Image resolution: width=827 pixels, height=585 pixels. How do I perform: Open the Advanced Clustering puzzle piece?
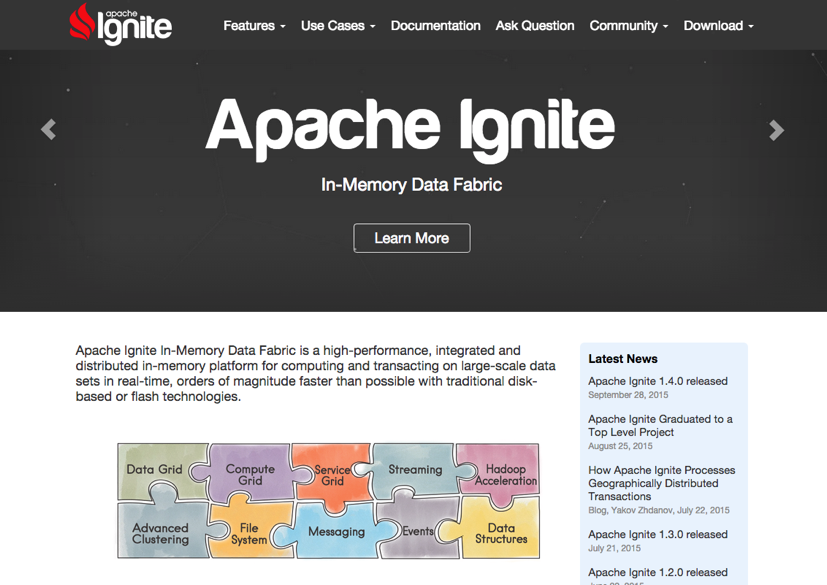tap(160, 533)
